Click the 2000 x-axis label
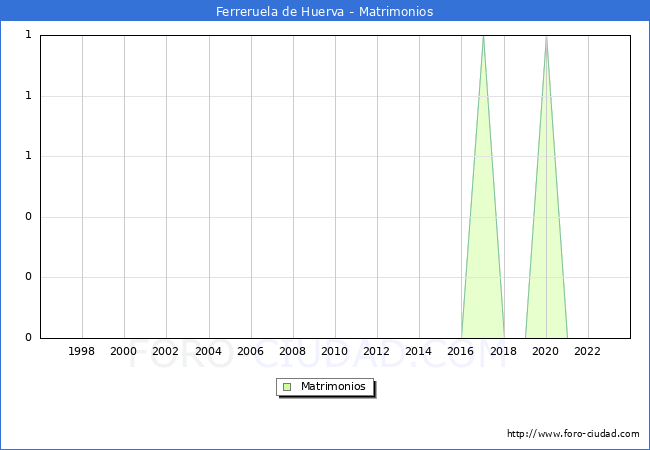The height and width of the screenshot is (450, 650). pos(124,351)
